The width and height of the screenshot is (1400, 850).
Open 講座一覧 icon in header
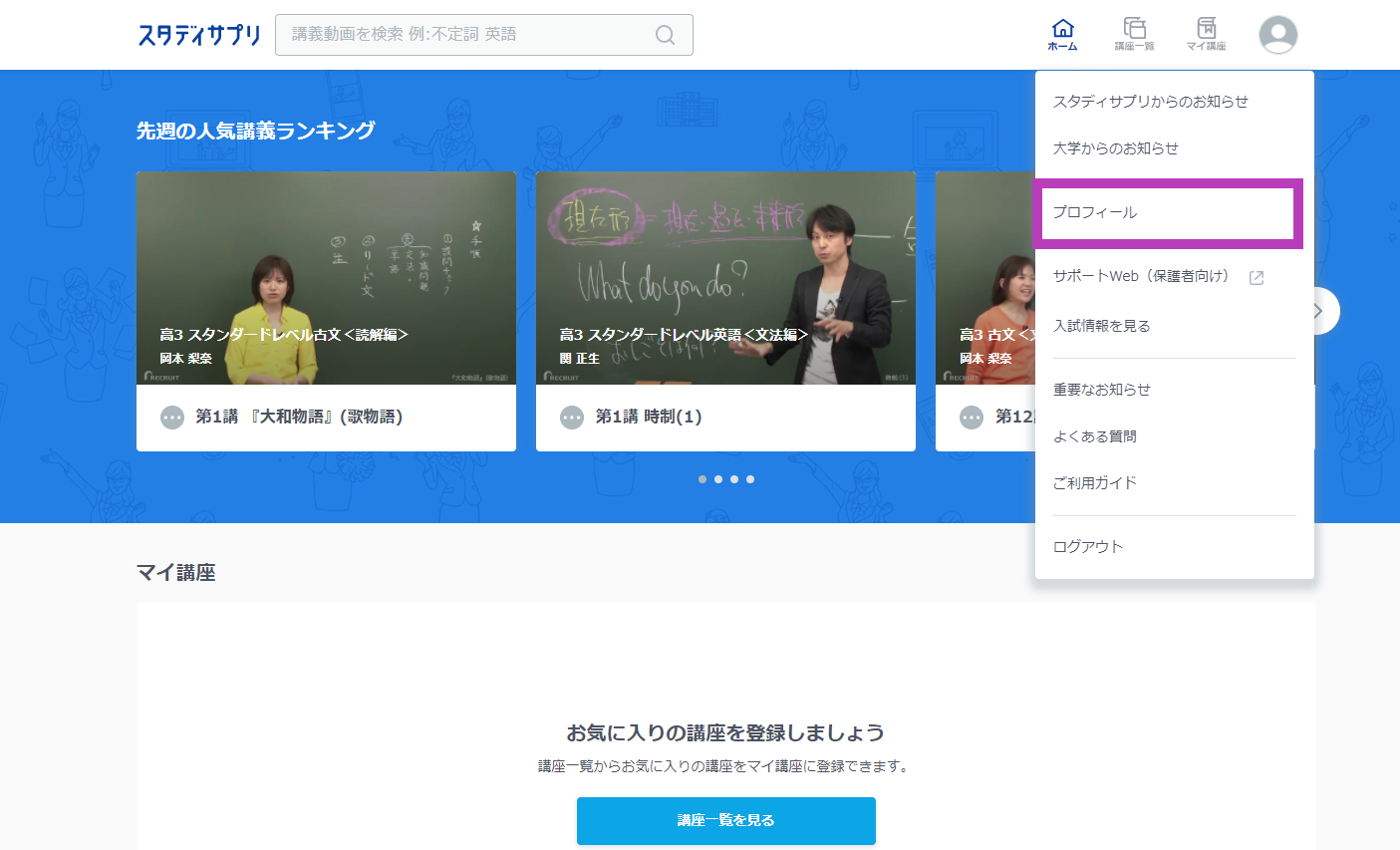[x=1134, y=34]
